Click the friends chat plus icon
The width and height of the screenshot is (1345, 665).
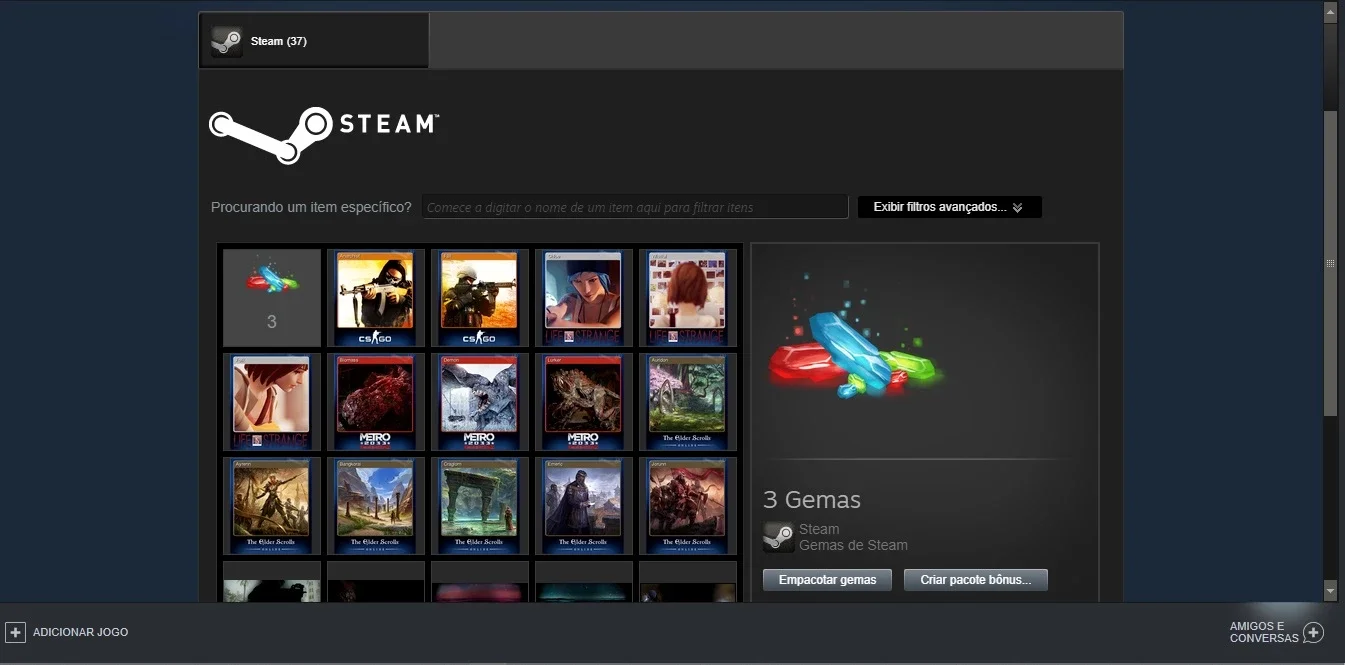[1314, 632]
